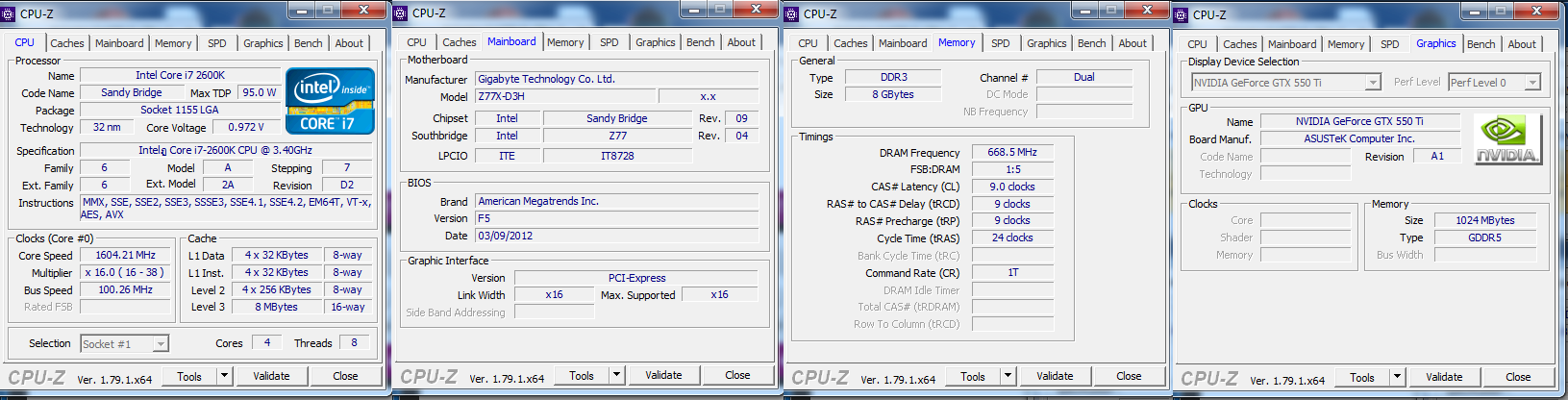Click Validate in the Mainboard window
The width and height of the screenshot is (1568, 400).
[x=663, y=375]
